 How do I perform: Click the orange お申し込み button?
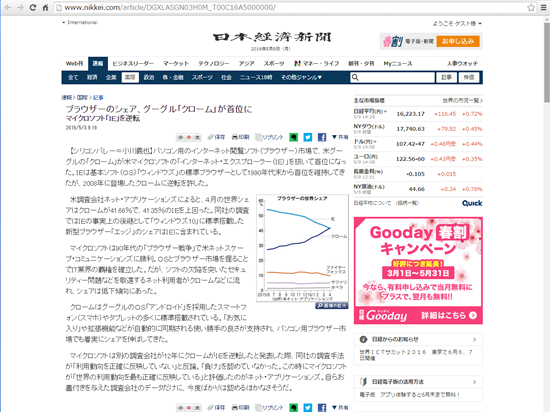click(458, 41)
